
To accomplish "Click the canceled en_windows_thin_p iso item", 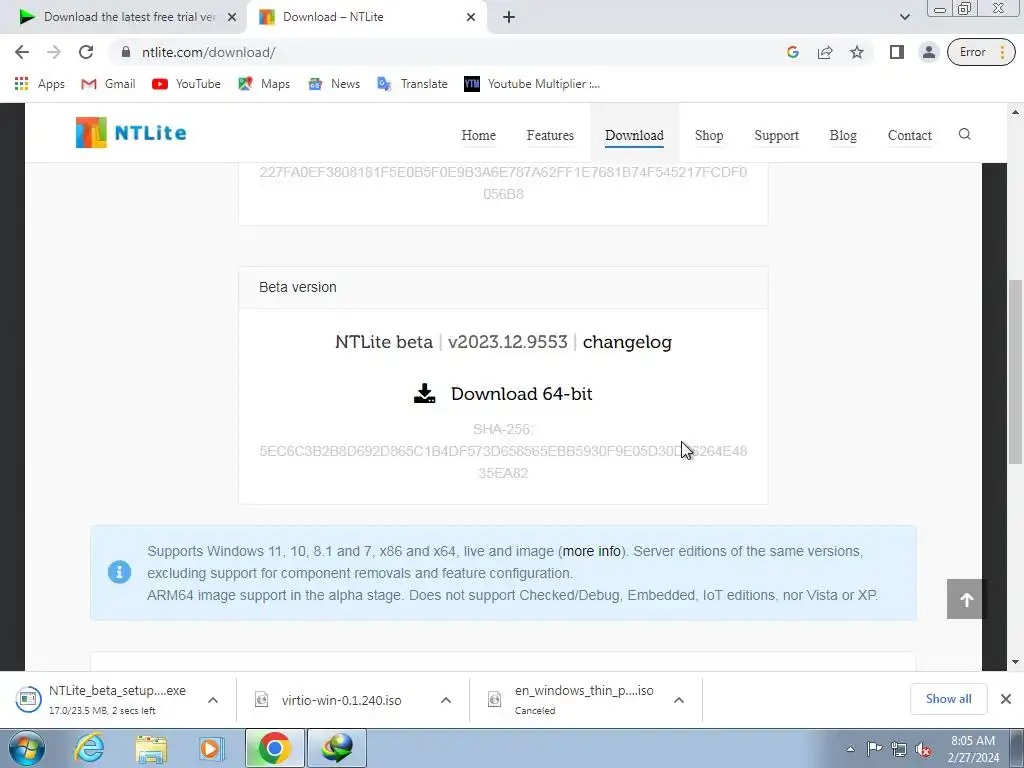I will (573, 699).
